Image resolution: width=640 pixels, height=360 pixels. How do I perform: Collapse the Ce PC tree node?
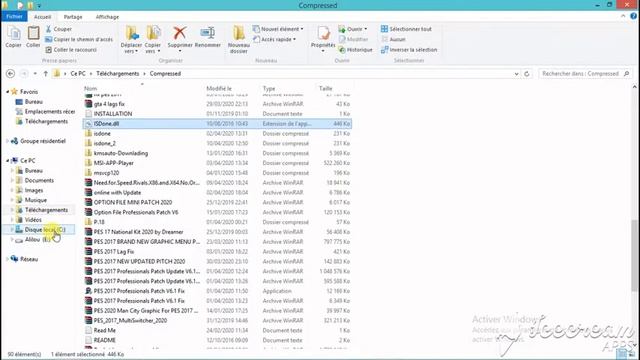pos(7,160)
